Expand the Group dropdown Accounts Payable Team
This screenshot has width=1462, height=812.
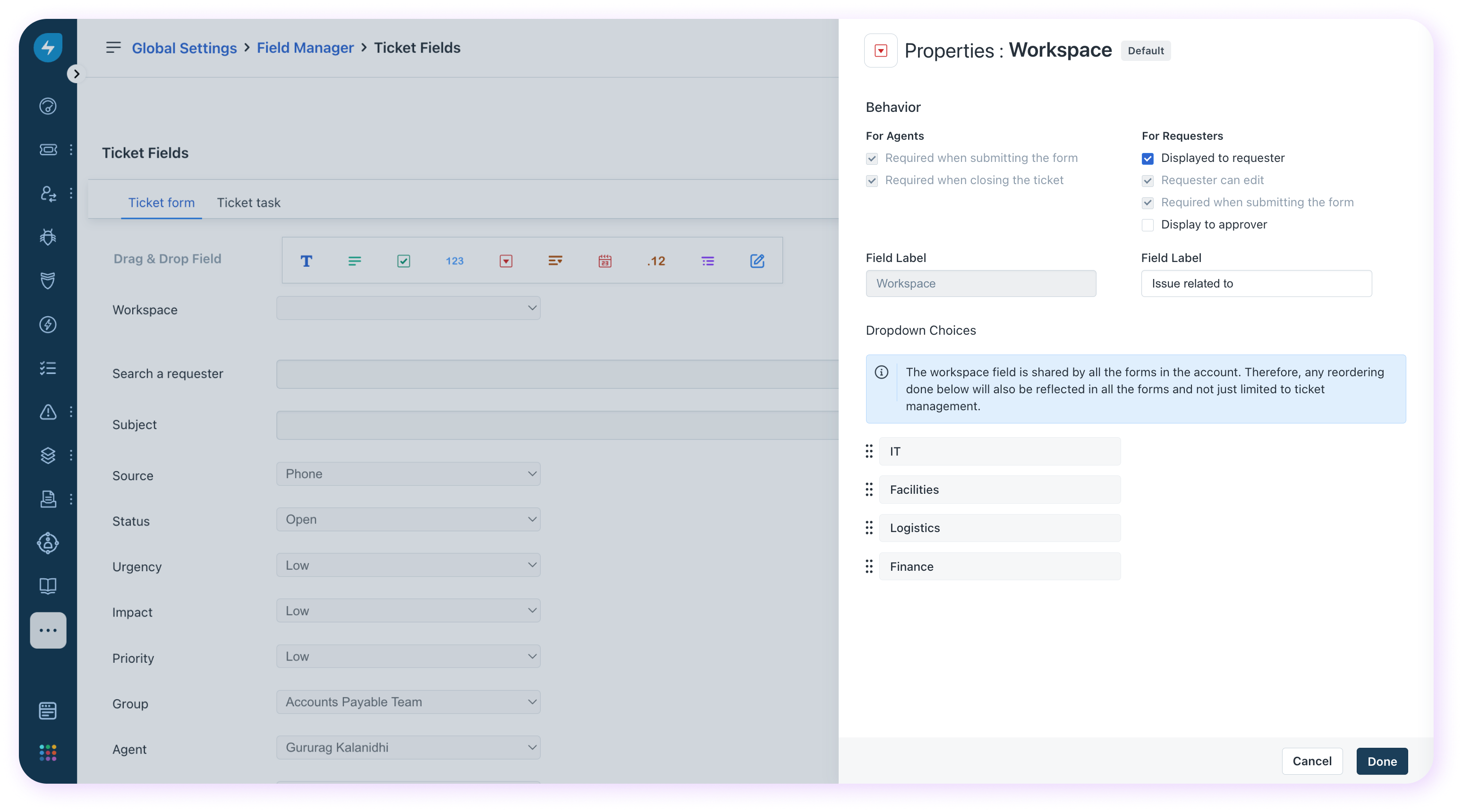408,702
